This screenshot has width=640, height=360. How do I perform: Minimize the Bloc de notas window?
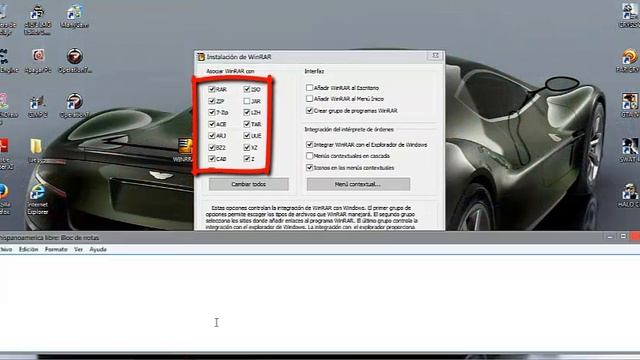pyautogui.click(x=610, y=237)
